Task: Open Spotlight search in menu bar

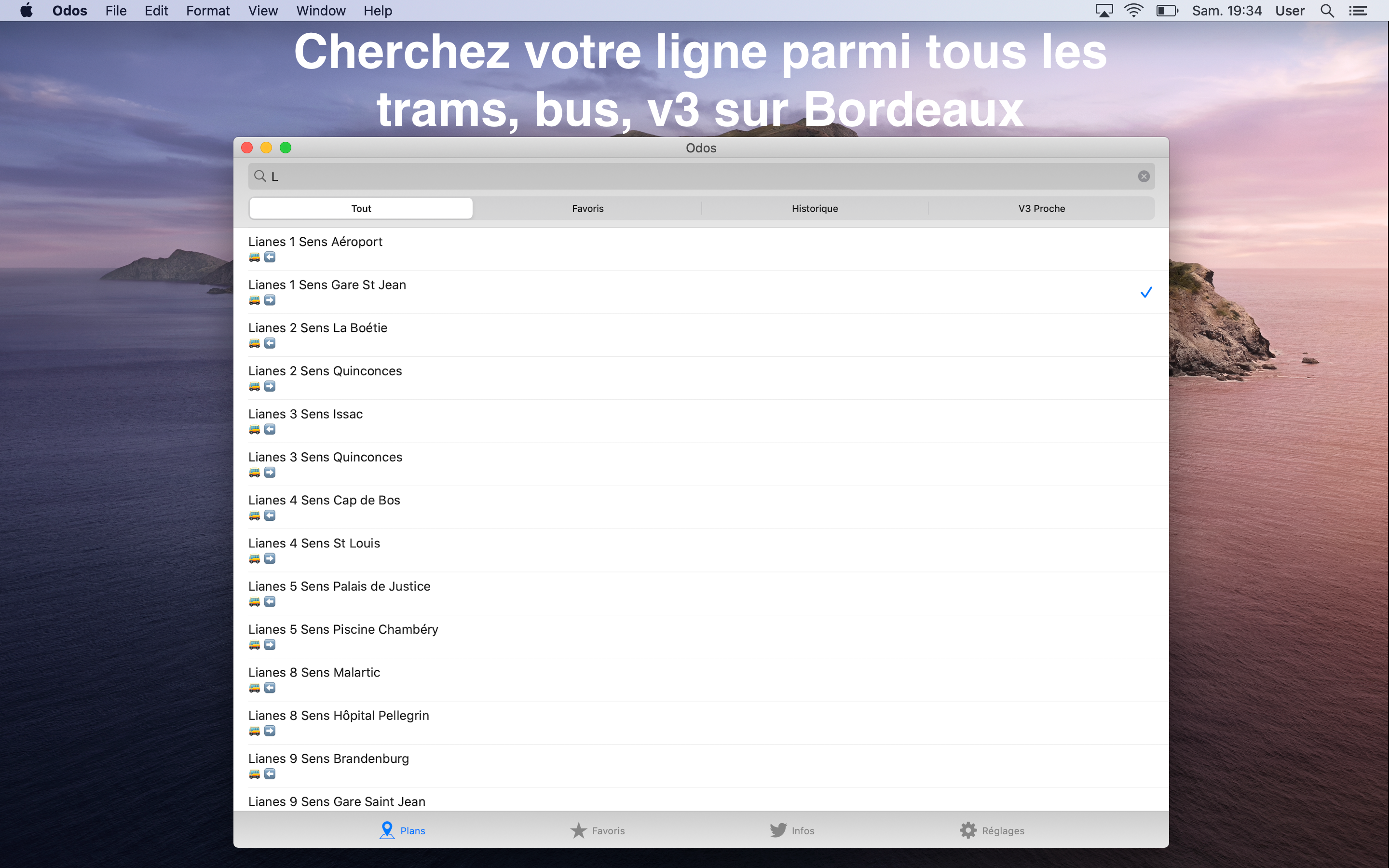Action: click(1326, 11)
